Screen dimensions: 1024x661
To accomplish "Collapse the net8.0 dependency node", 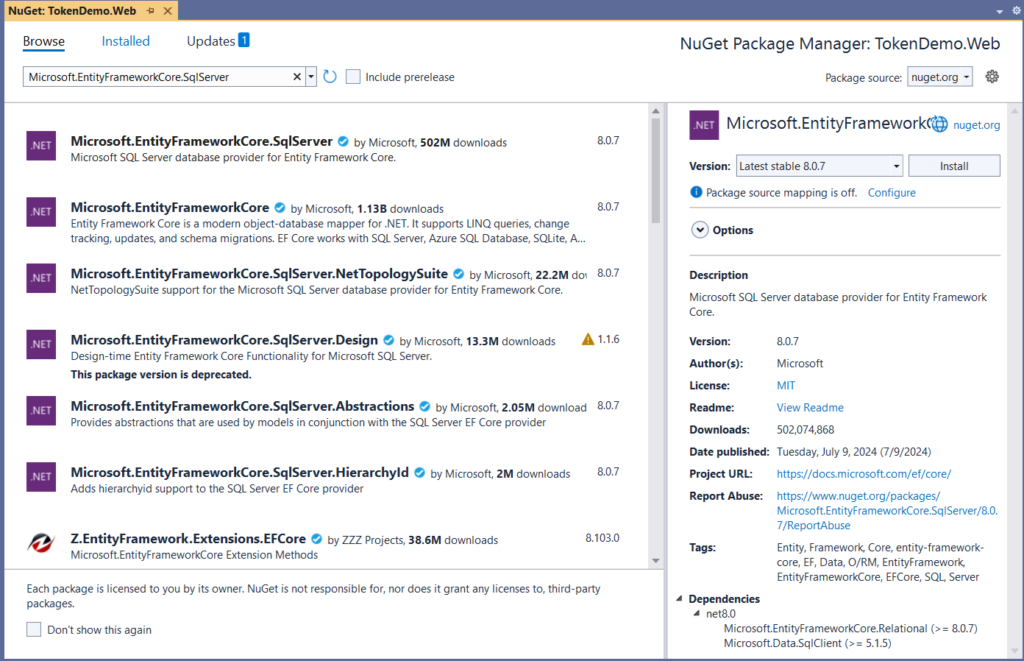I will tap(696, 613).
